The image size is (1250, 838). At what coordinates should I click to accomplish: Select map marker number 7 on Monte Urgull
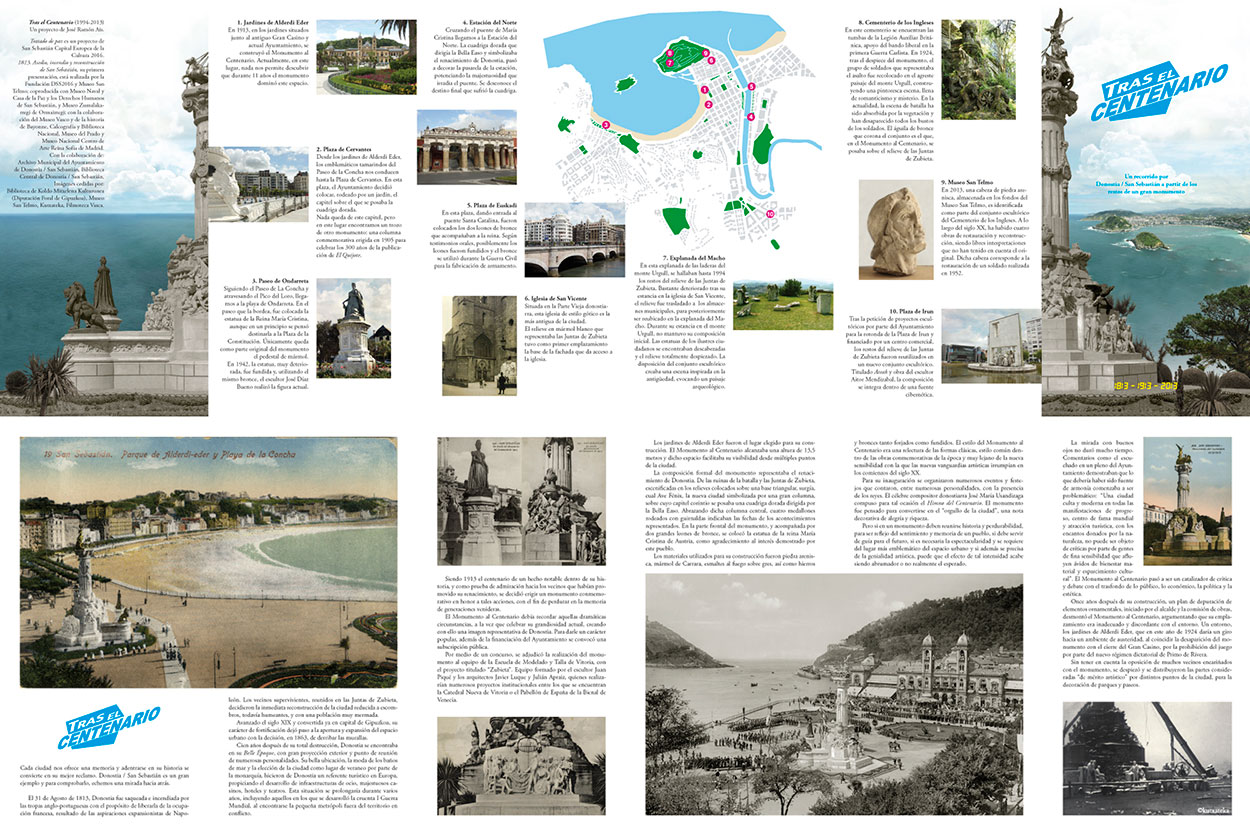click(672, 62)
